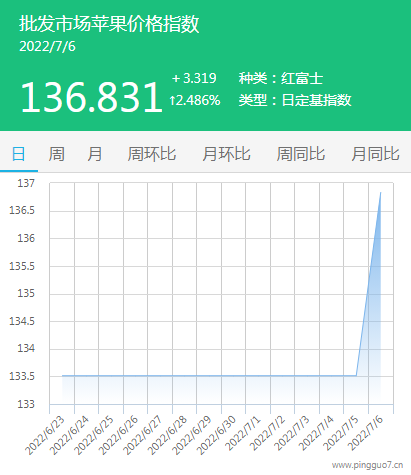The width and height of the screenshot is (411, 475).
Task: Select the 日 daily tab
Action: (x=19, y=154)
